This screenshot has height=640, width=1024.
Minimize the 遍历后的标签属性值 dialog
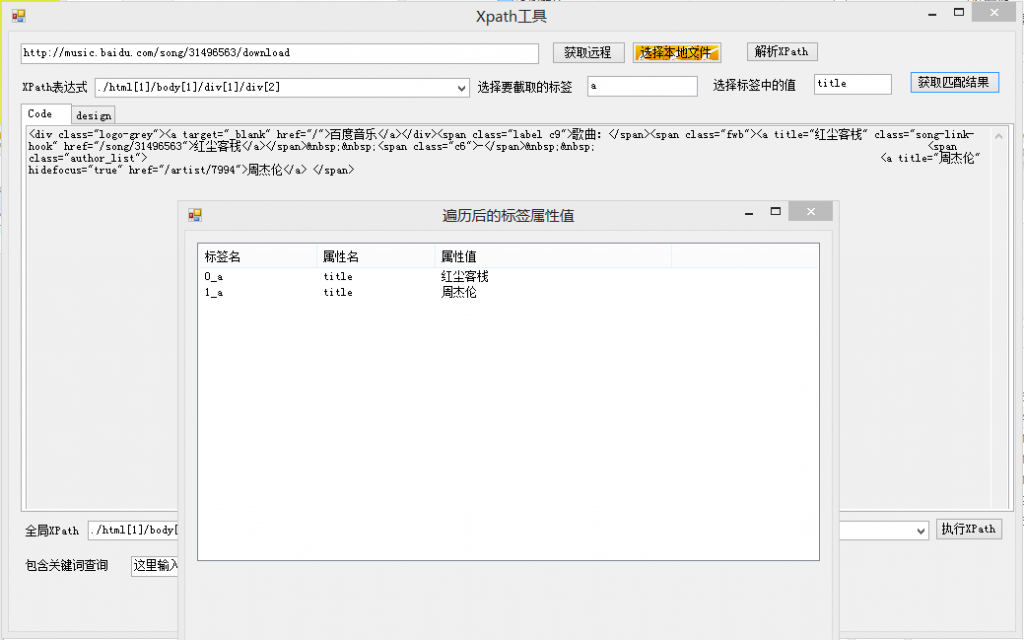(749, 213)
